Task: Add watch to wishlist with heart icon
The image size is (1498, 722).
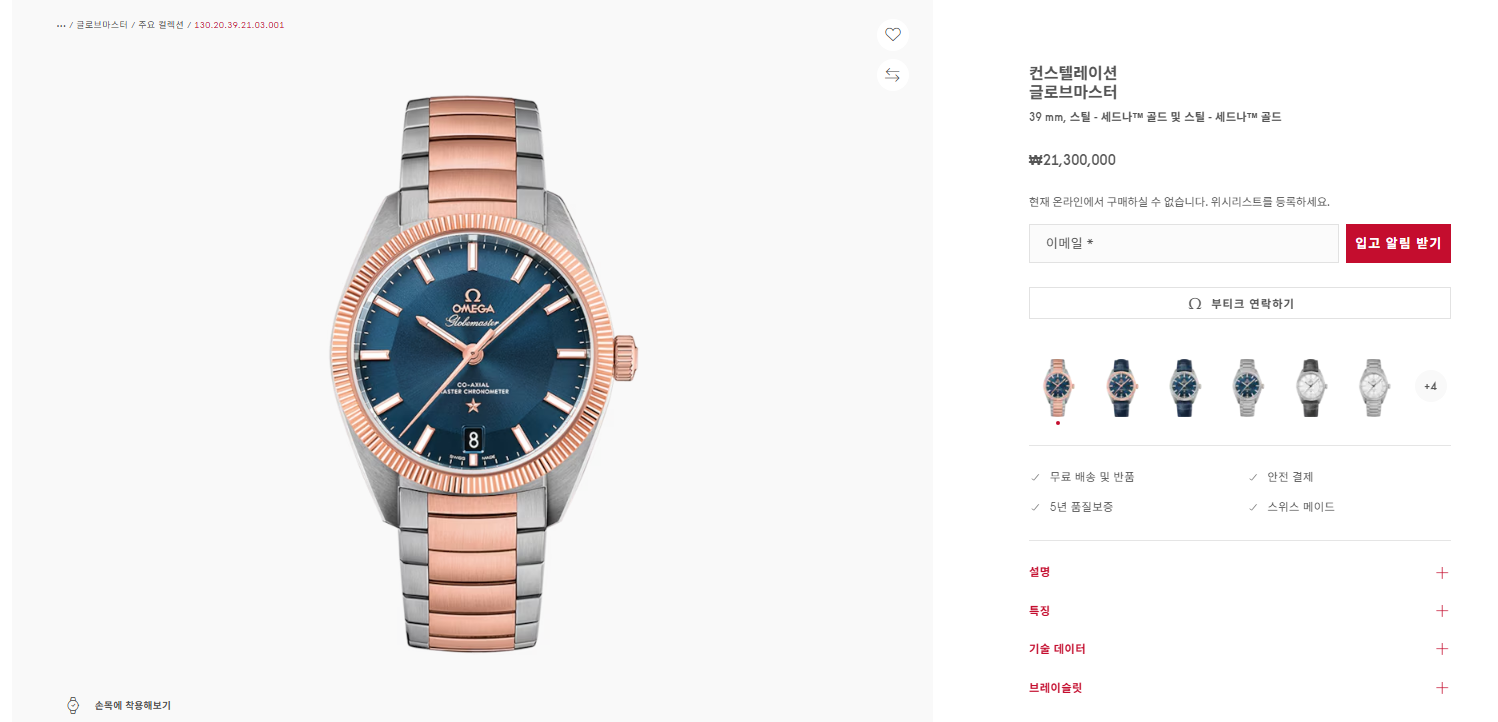Action: (893, 34)
